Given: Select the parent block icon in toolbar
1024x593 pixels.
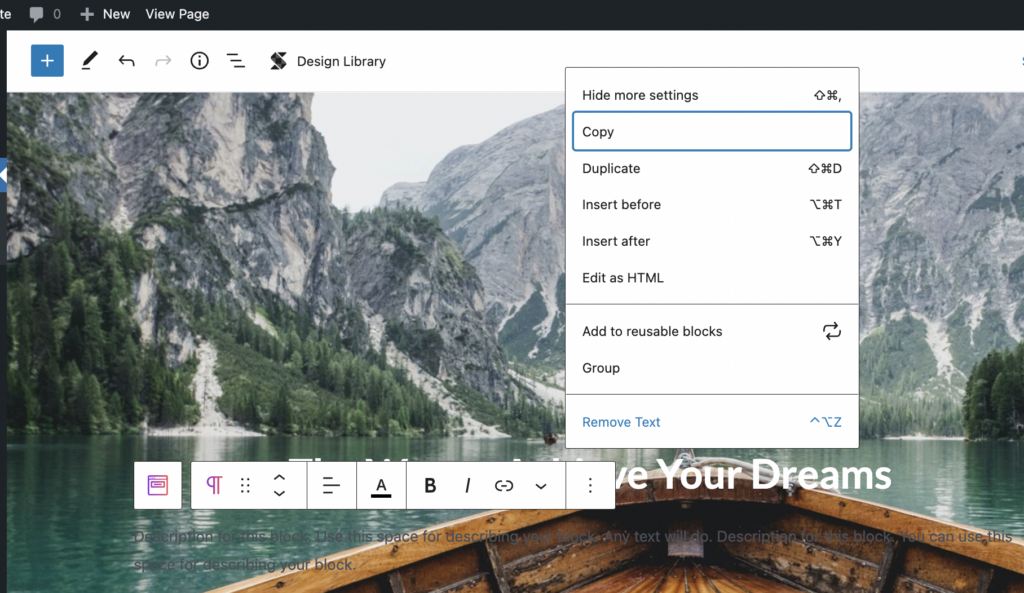Looking at the screenshot, I should (x=157, y=485).
